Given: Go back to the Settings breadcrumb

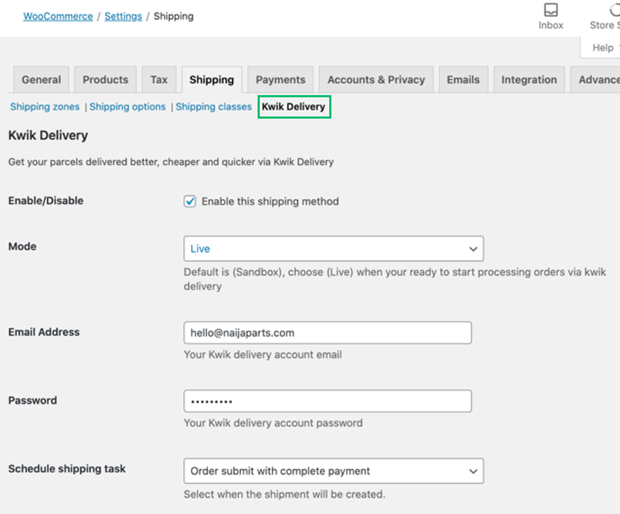Looking at the screenshot, I should click(x=123, y=17).
